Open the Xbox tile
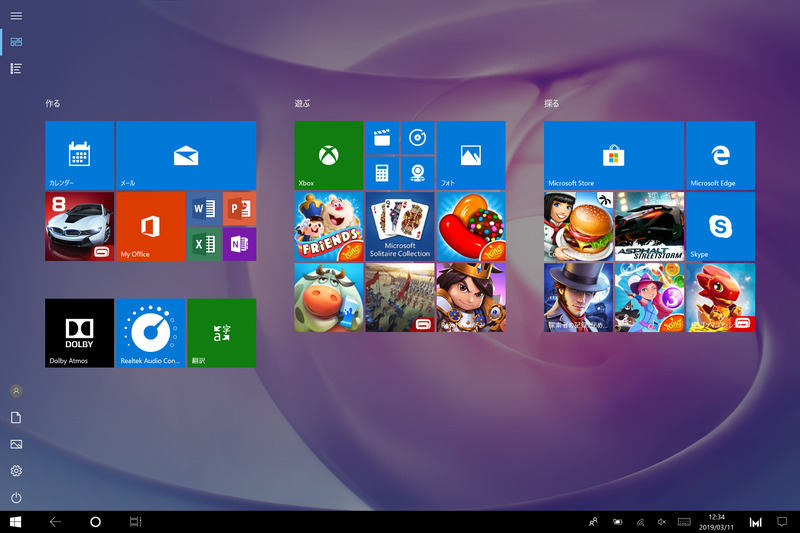Screen dimensions: 800x533 coord(329,155)
